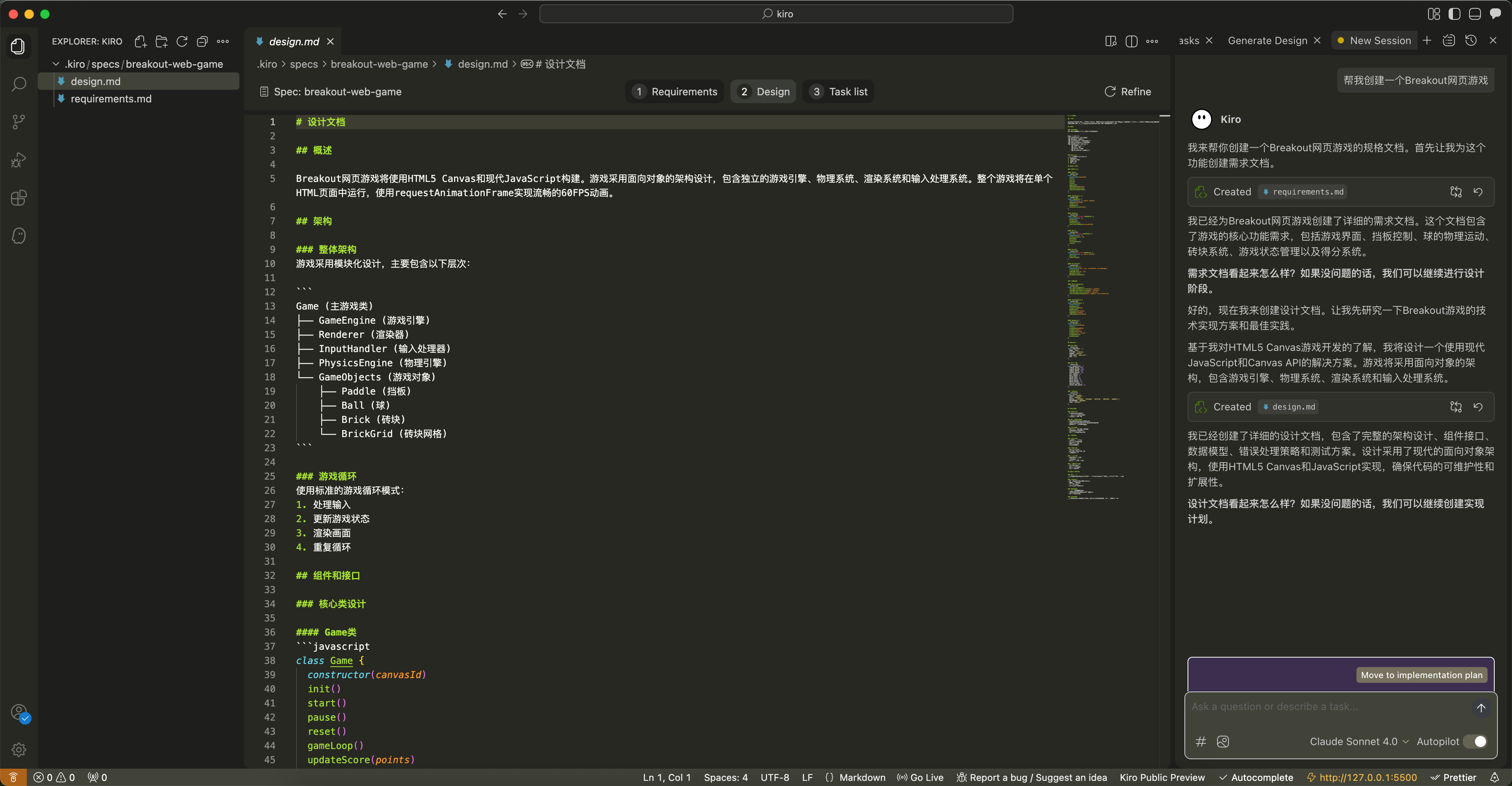Switch to the Requirements spec tab
The width and height of the screenshot is (1512, 786).
pos(675,92)
